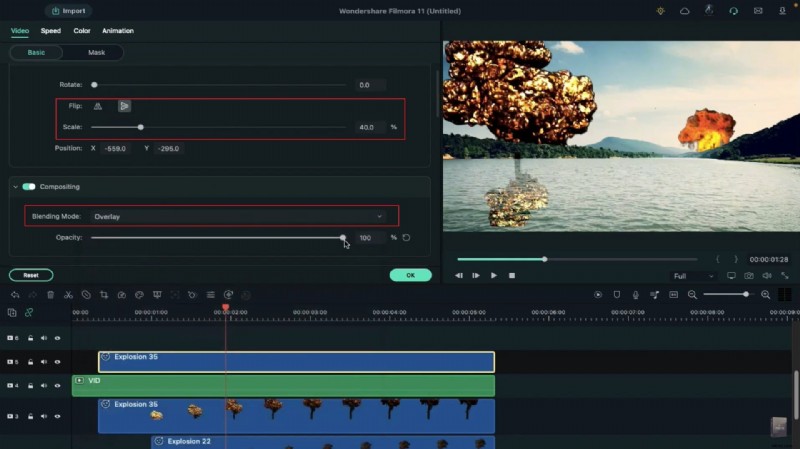
Task: Open the cloud icon in the title bar
Action: (685, 11)
